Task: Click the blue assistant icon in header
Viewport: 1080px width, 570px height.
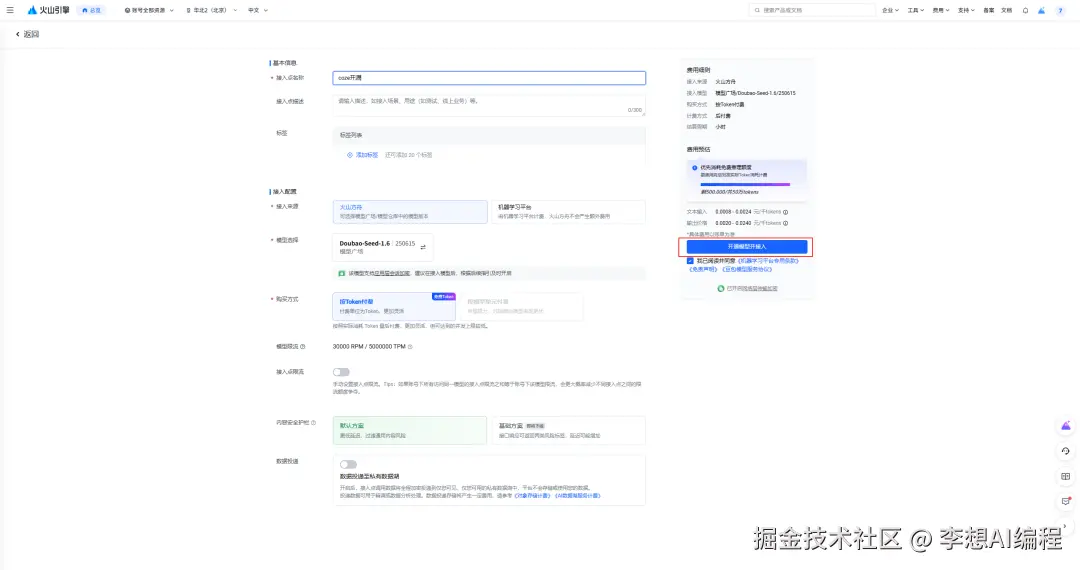Action: (x=1041, y=10)
